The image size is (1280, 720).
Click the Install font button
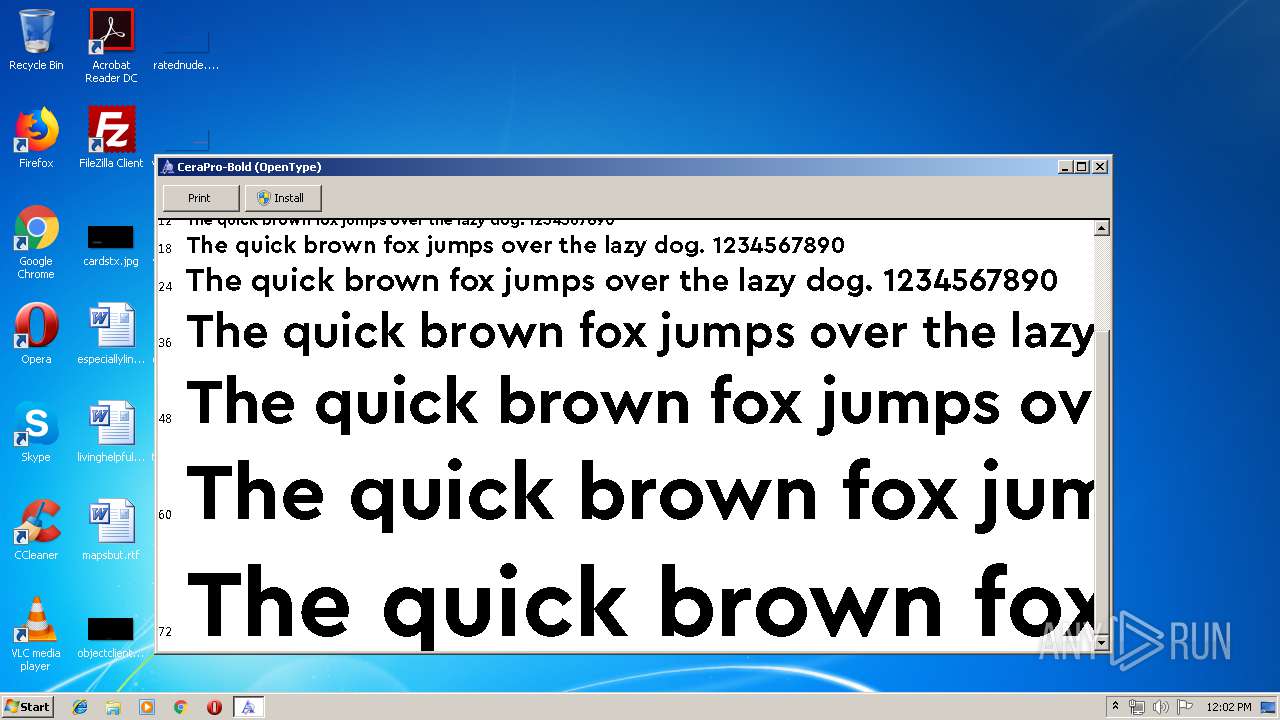click(283, 198)
